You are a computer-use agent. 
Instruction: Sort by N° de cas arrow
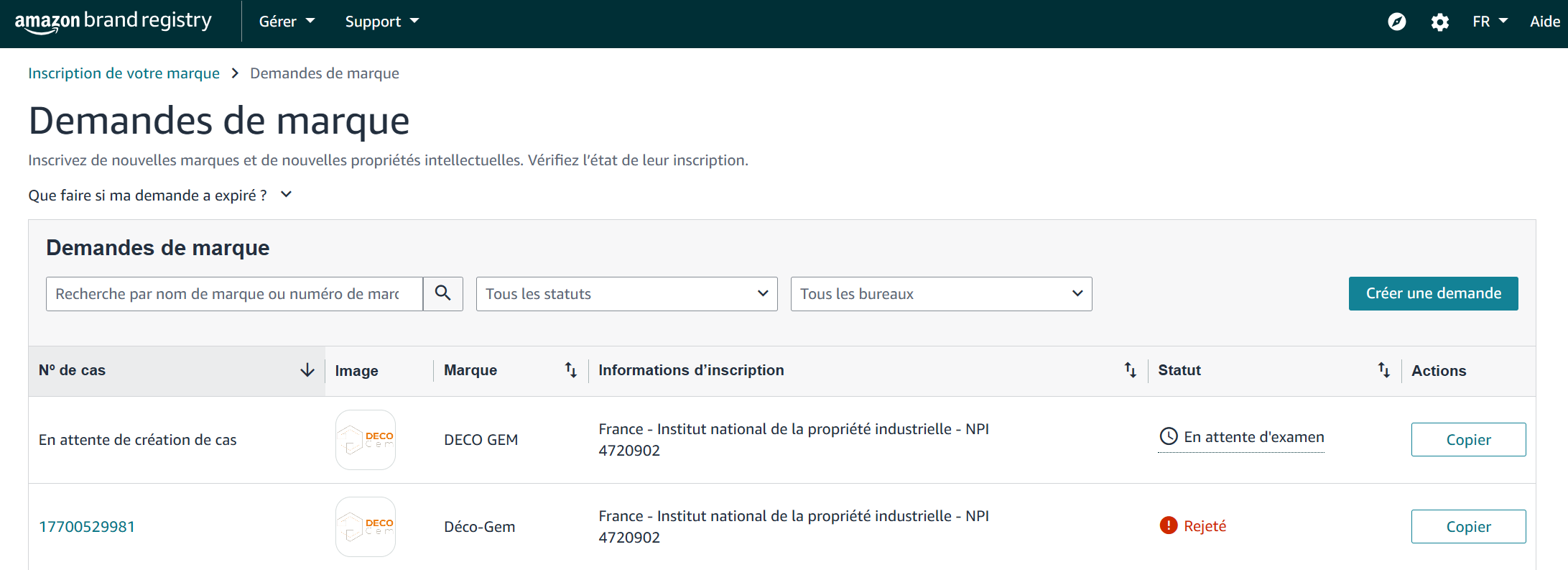coord(307,370)
